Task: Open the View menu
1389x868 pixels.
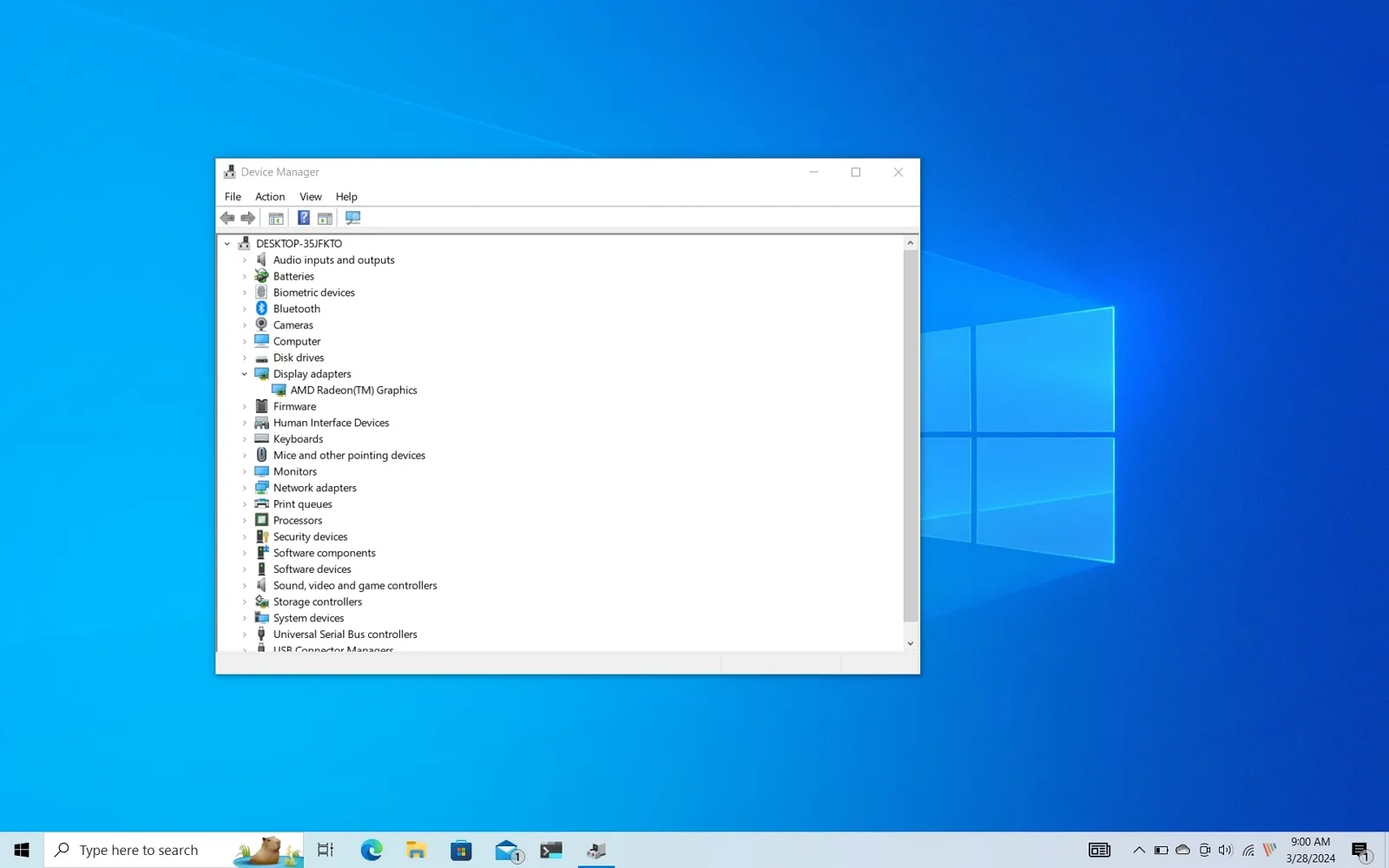Action: point(310,197)
